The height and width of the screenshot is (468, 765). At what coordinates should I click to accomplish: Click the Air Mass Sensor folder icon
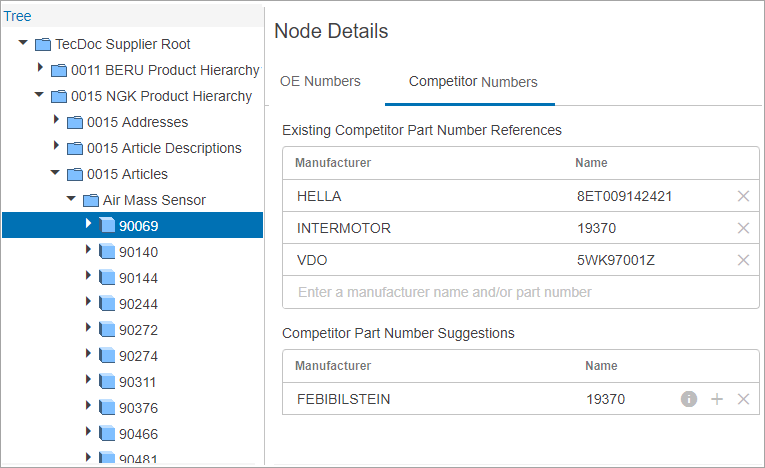(x=91, y=200)
